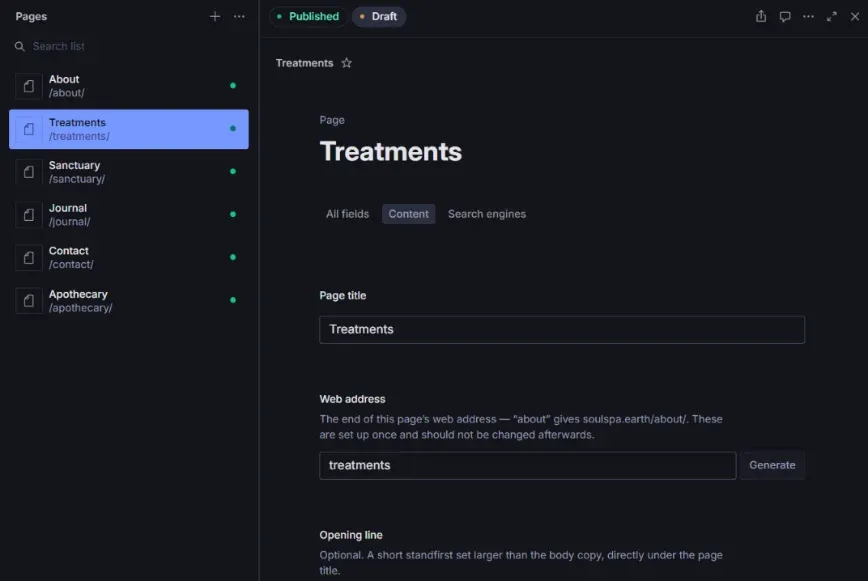Viewport: 868px width, 581px height.
Task: Switch to the Draft version
Action: click(x=379, y=17)
